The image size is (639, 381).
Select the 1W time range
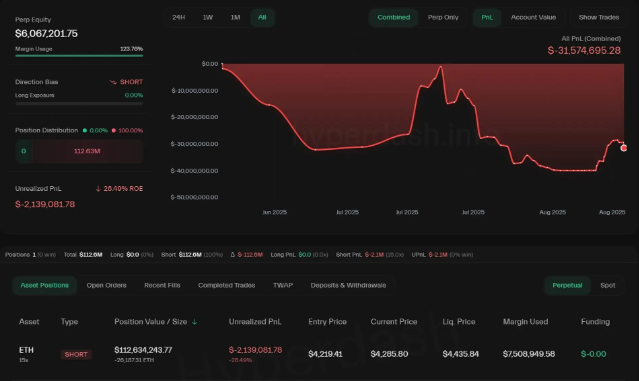(x=208, y=18)
